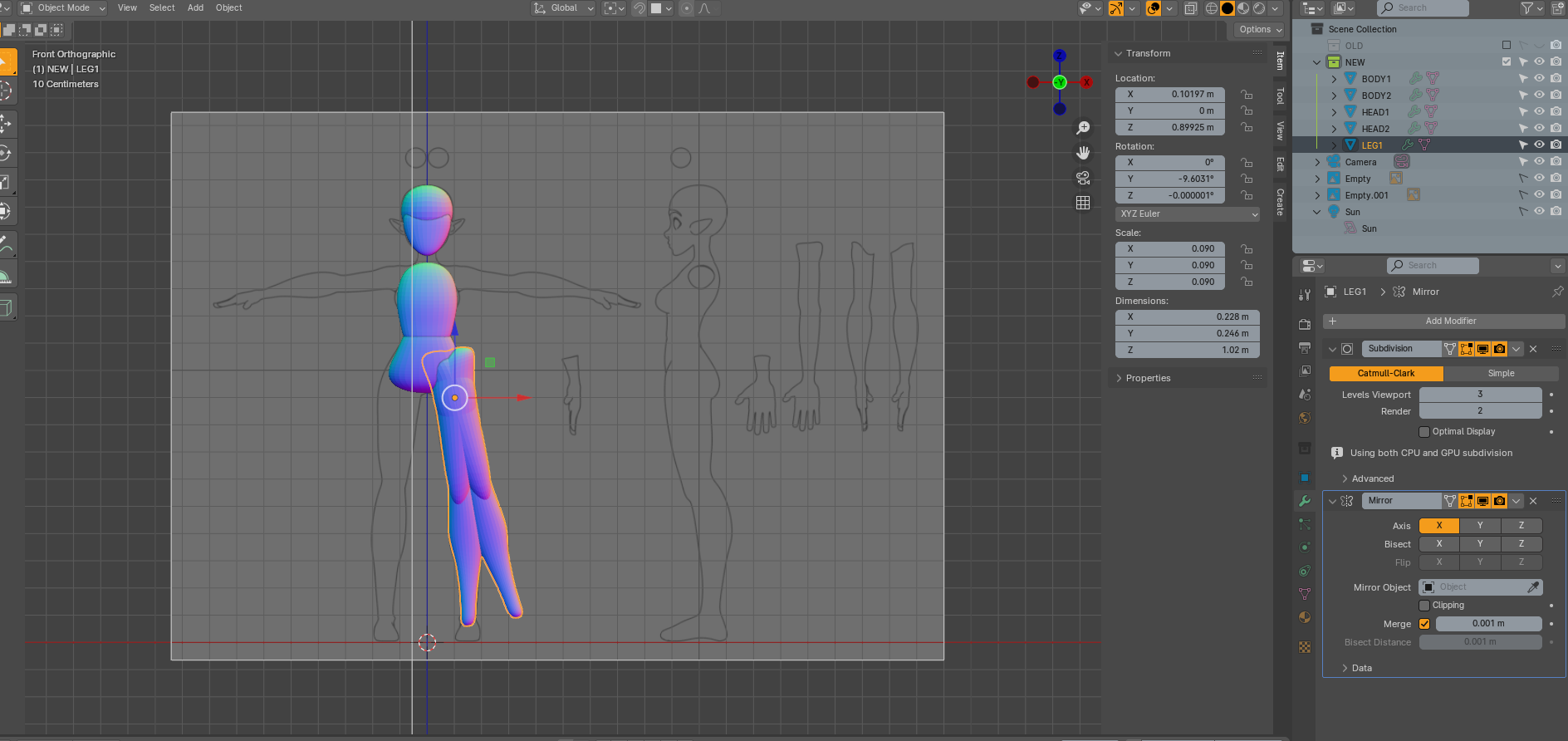Lock the X location with padlock icon
This screenshot has height=741, width=1568.
1247,95
